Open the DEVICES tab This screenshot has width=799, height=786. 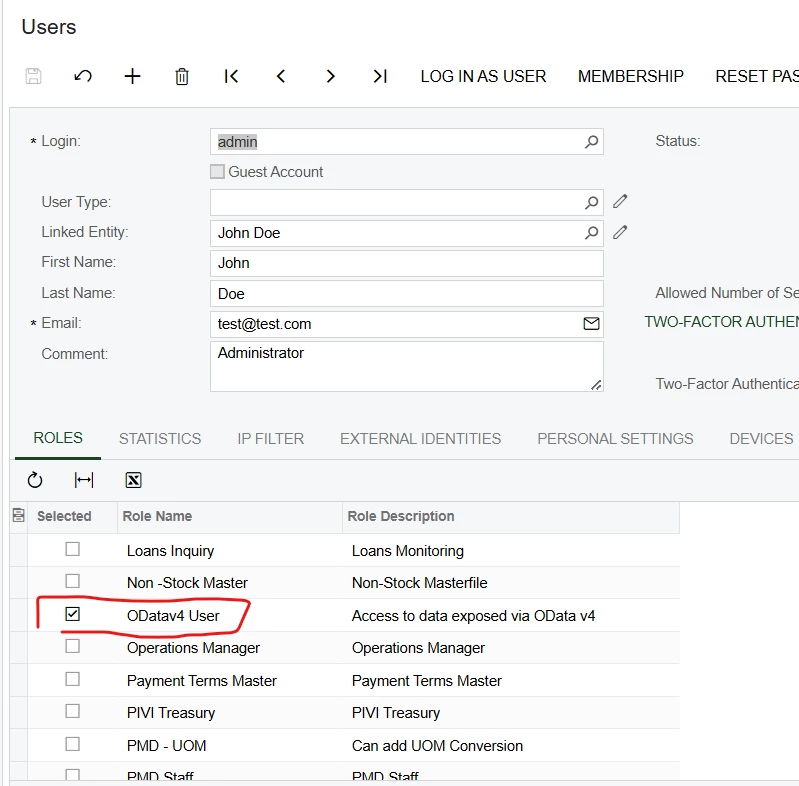761,438
